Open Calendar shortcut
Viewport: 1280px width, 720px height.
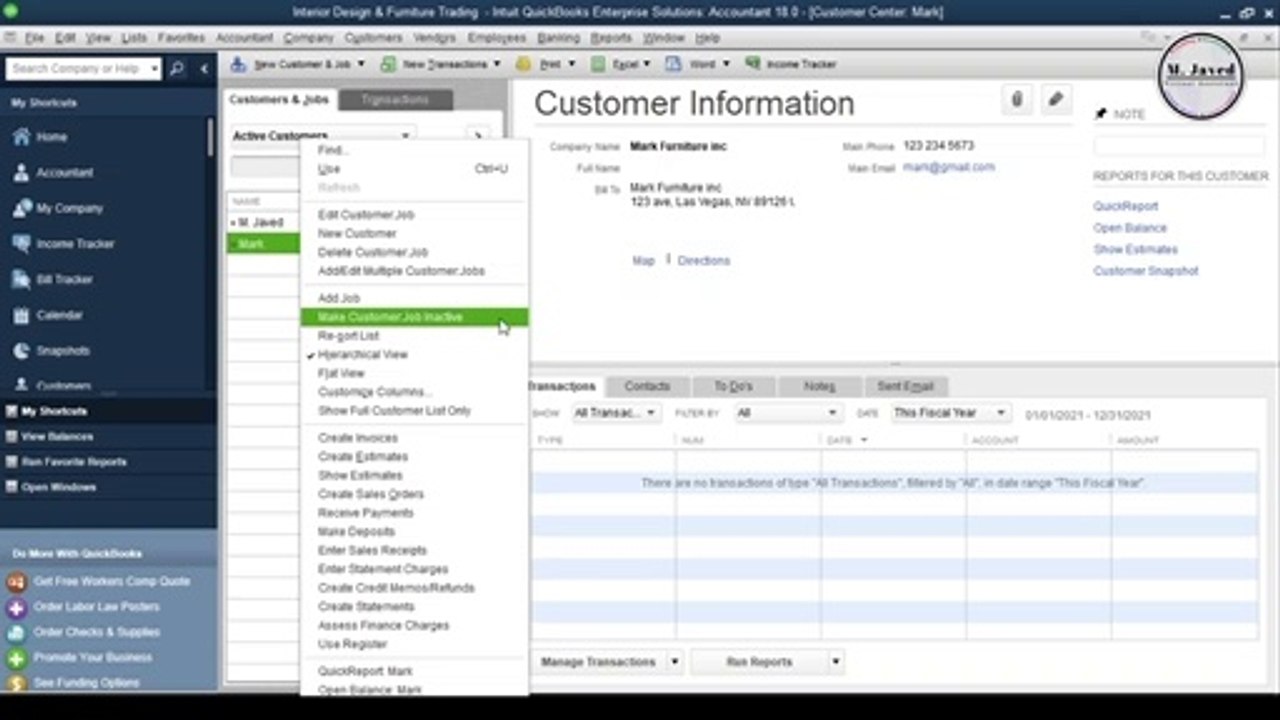(x=59, y=315)
